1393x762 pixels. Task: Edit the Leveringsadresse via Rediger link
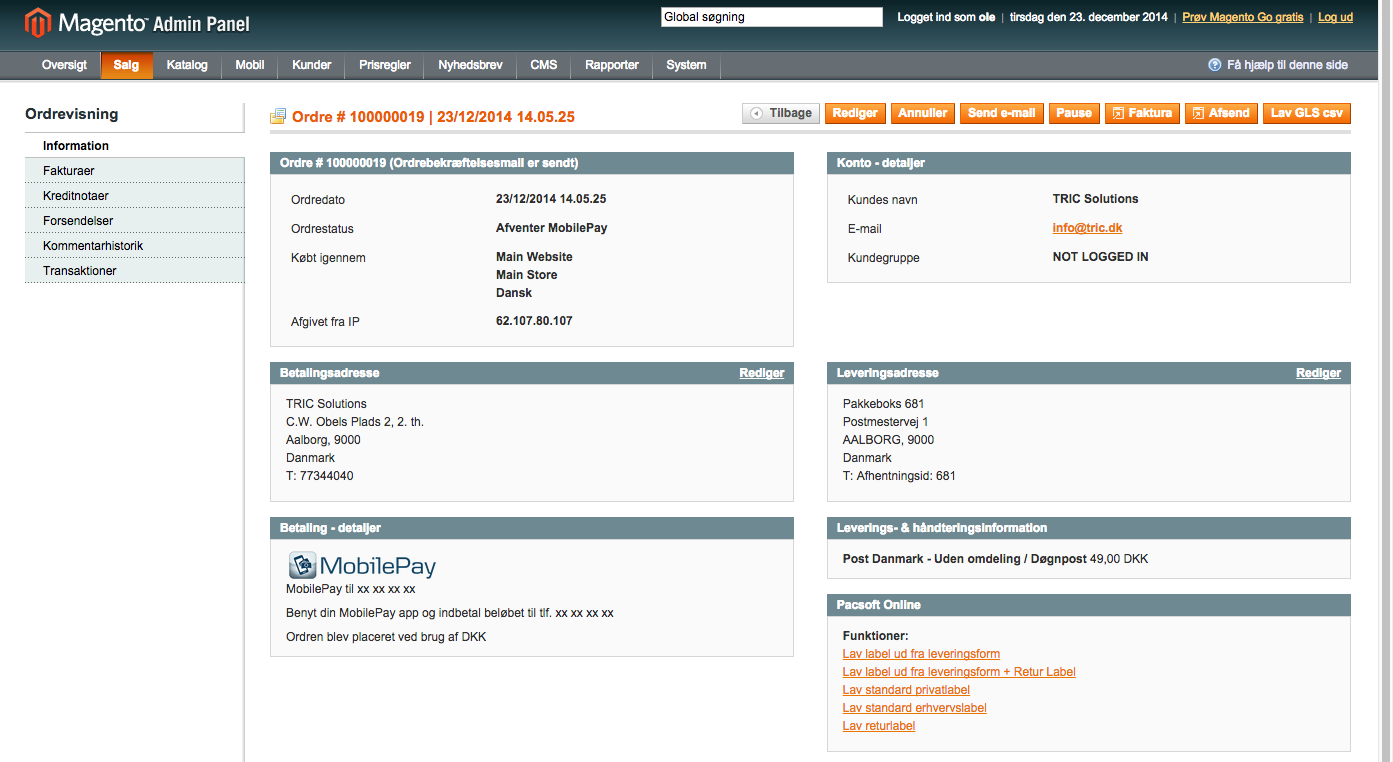[1318, 373]
